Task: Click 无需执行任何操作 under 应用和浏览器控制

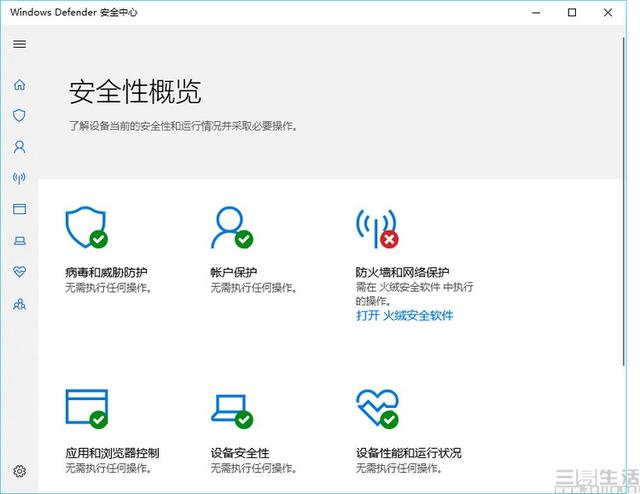Action: [109, 468]
